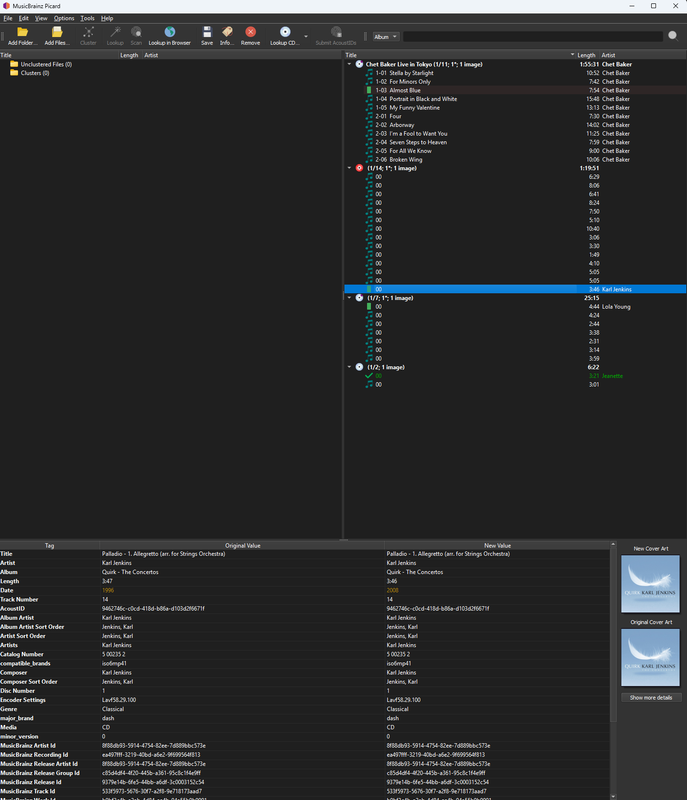Open the Album search type dropdown
The width and height of the screenshot is (687, 800).
coord(385,37)
